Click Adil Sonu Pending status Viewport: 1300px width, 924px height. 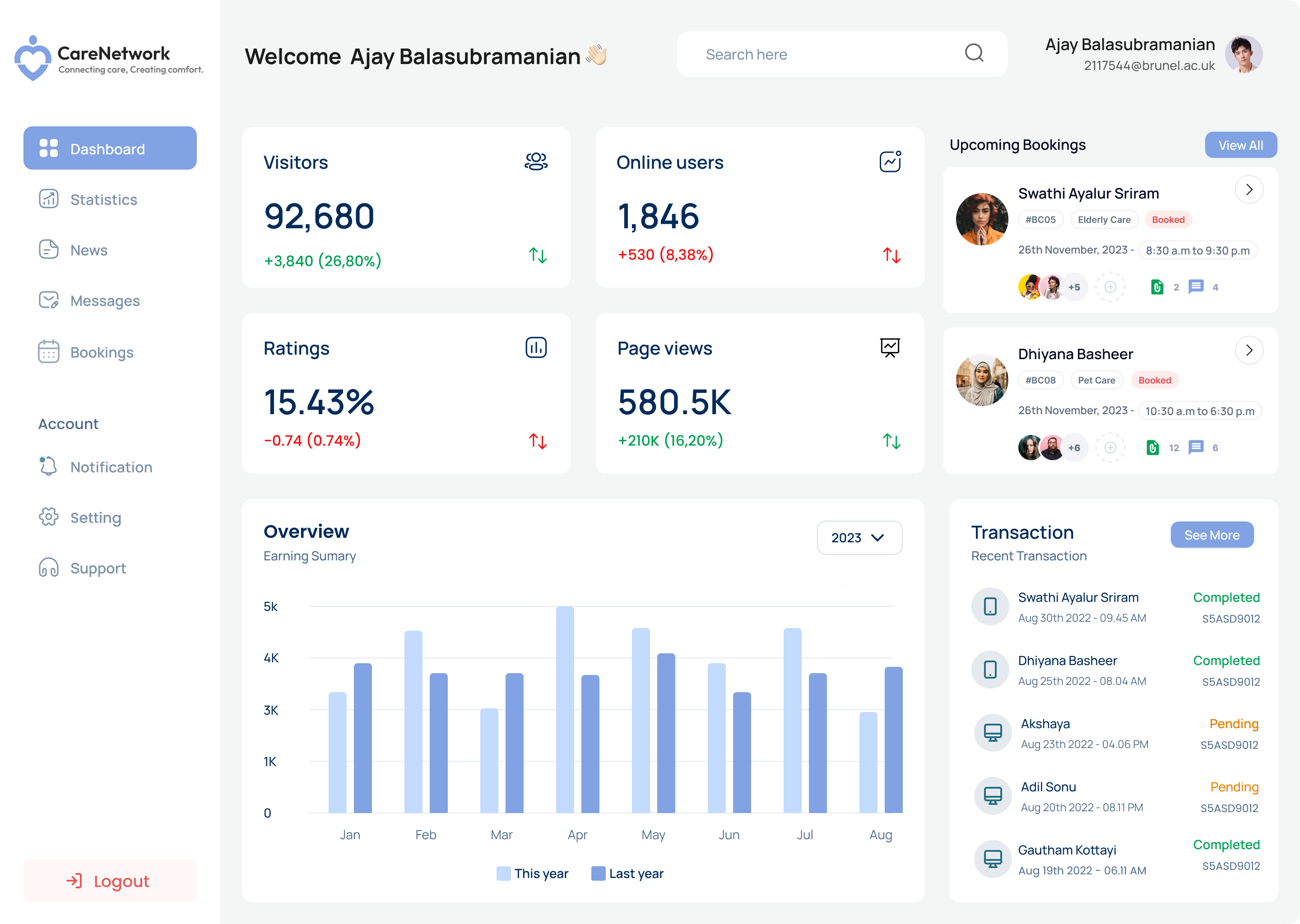point(1234,786)
